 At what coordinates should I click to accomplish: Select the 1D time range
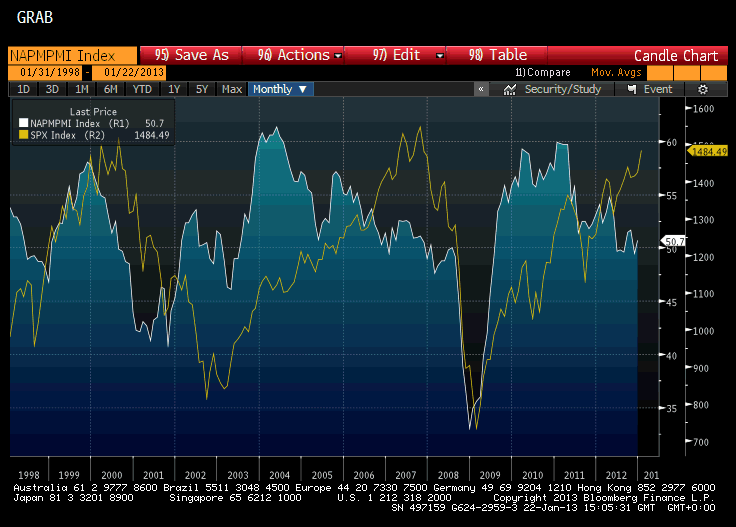coord(23,89)
